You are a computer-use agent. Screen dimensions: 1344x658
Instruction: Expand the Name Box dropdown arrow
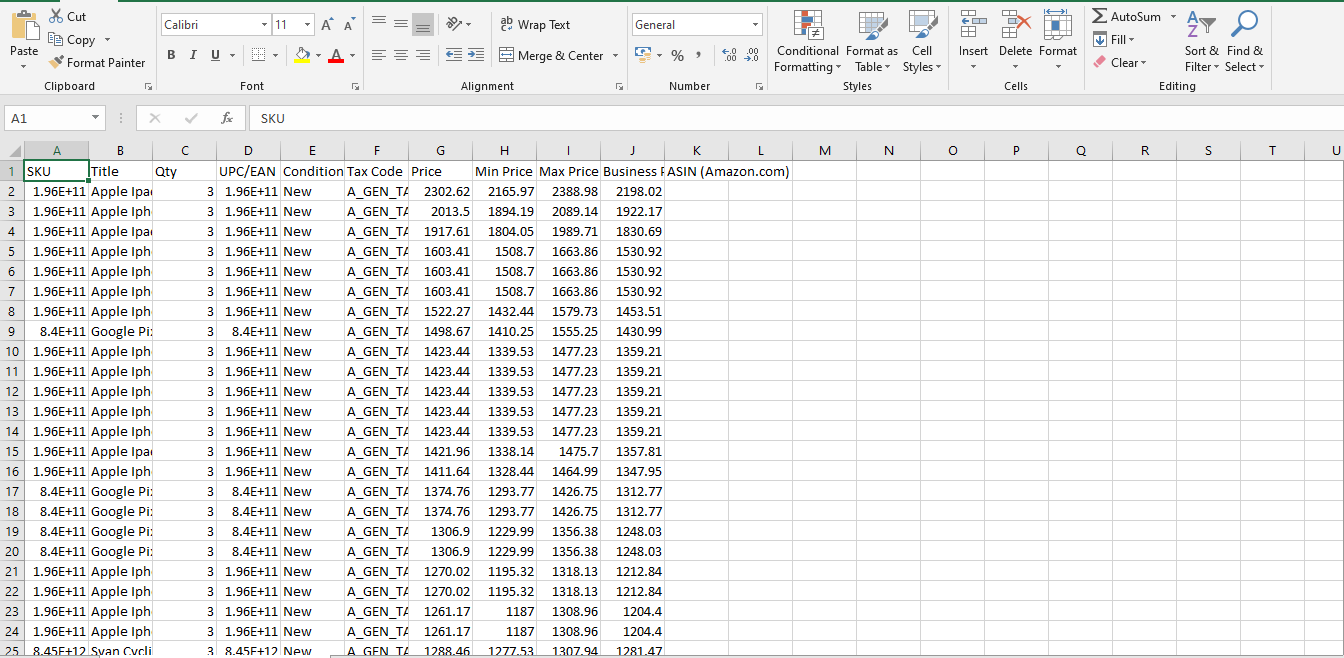pyautogui.click(x=96, y=118)
